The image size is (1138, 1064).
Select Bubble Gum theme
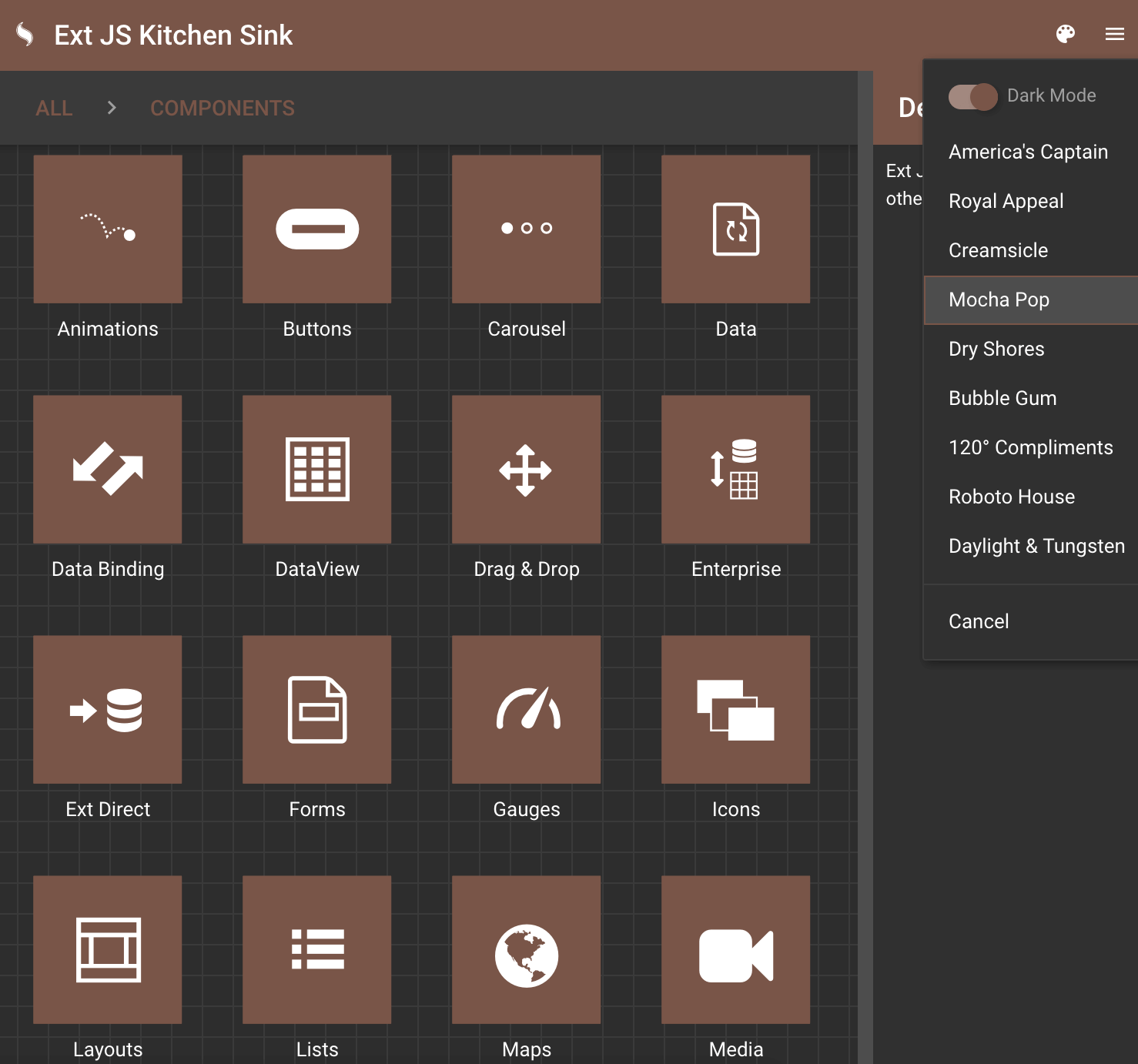point(1031,398)
